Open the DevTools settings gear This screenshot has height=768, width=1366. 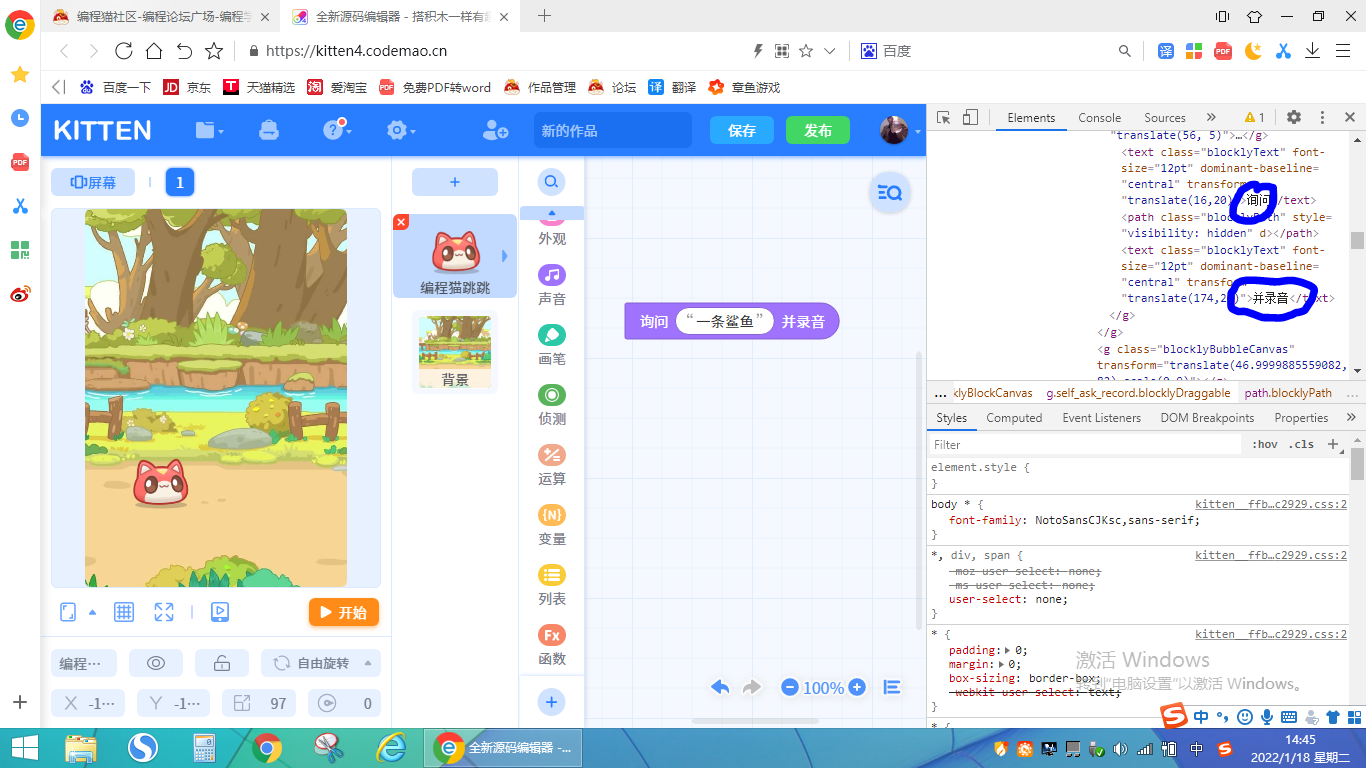point(1294,117)
